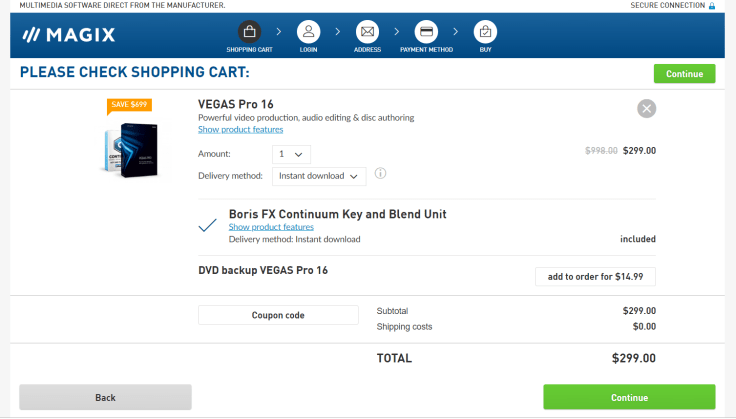This screenshot has height=419, width=736.
Task: Open delivery method info icon
Action: click(380, 174)
